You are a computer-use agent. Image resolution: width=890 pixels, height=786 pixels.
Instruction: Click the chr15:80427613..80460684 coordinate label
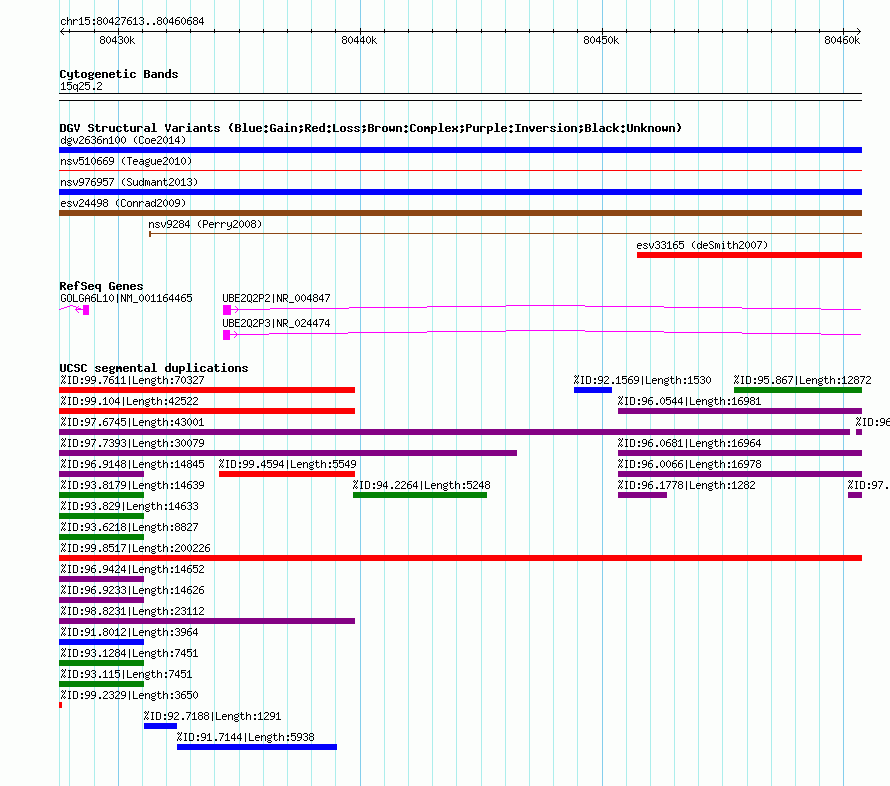click(132, 21)
